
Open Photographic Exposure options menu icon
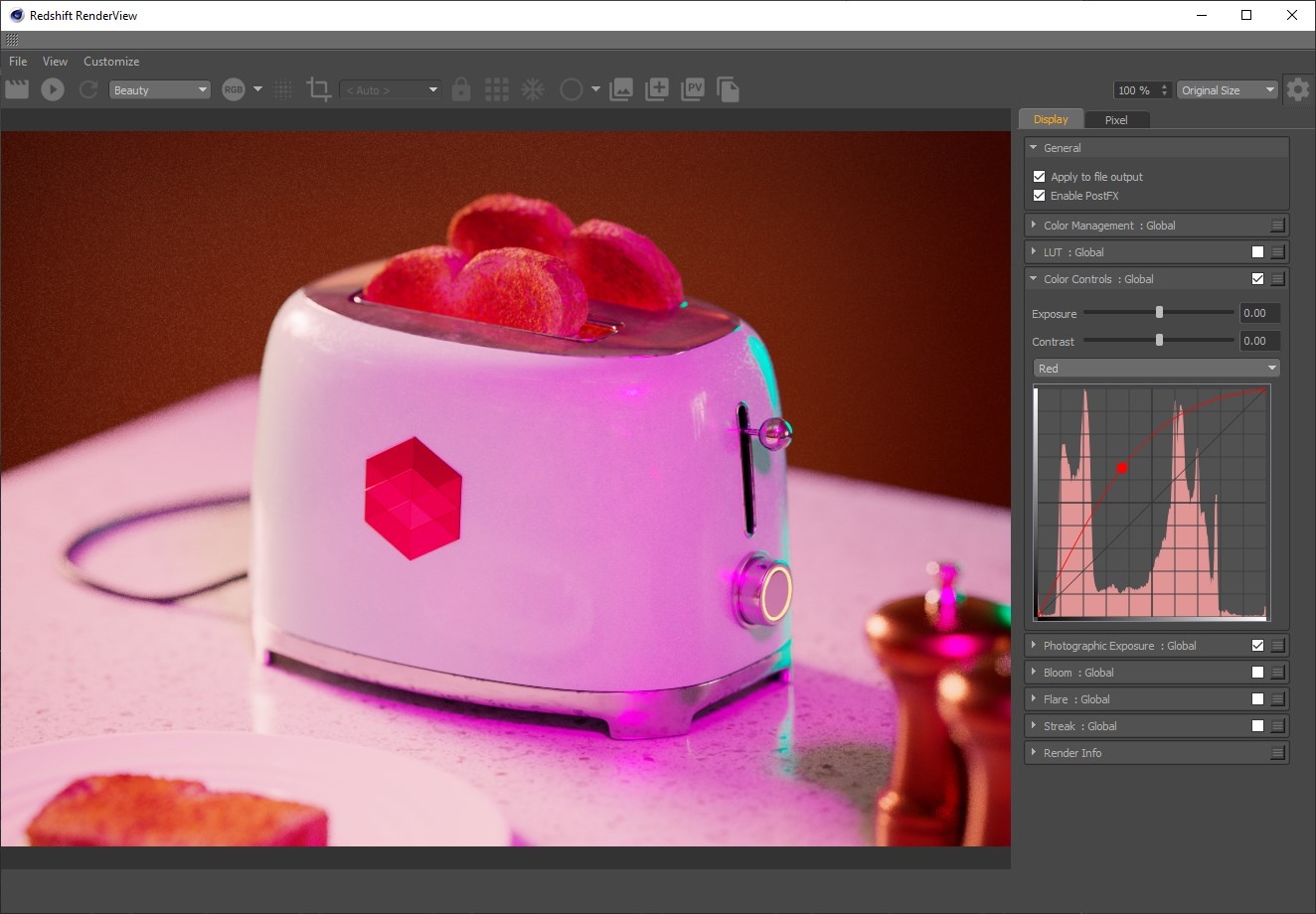pyautogui.click(x=1278, y=646)
